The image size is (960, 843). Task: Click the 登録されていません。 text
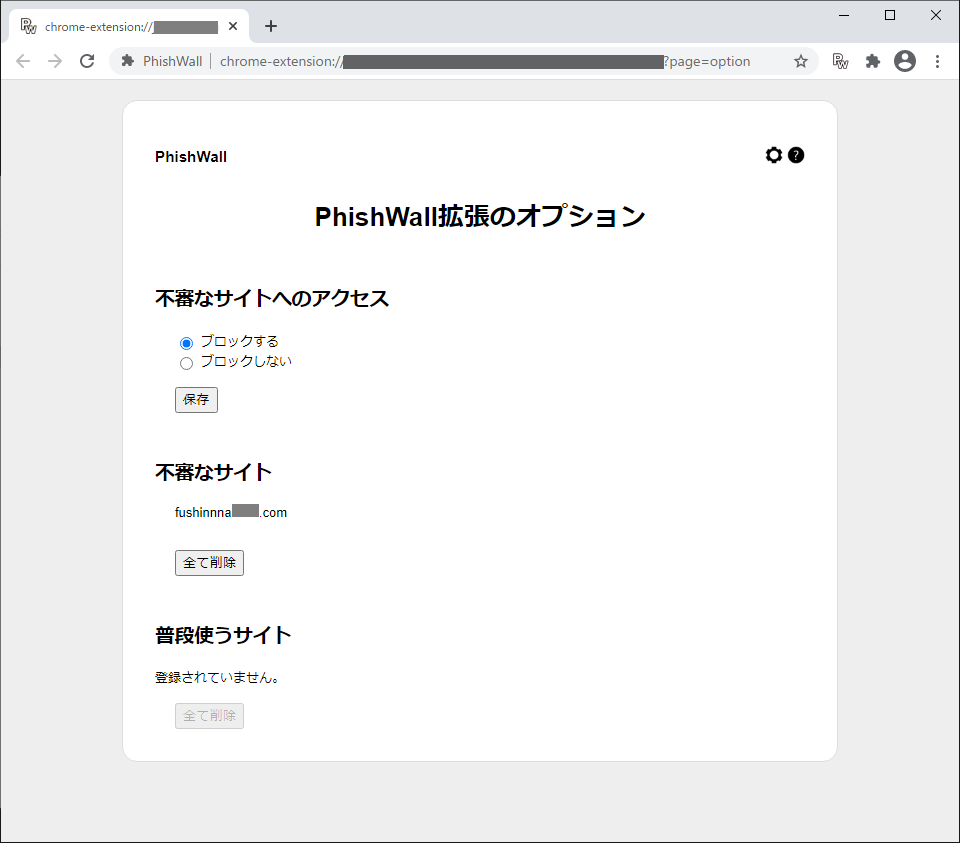(x=217, y=678)
